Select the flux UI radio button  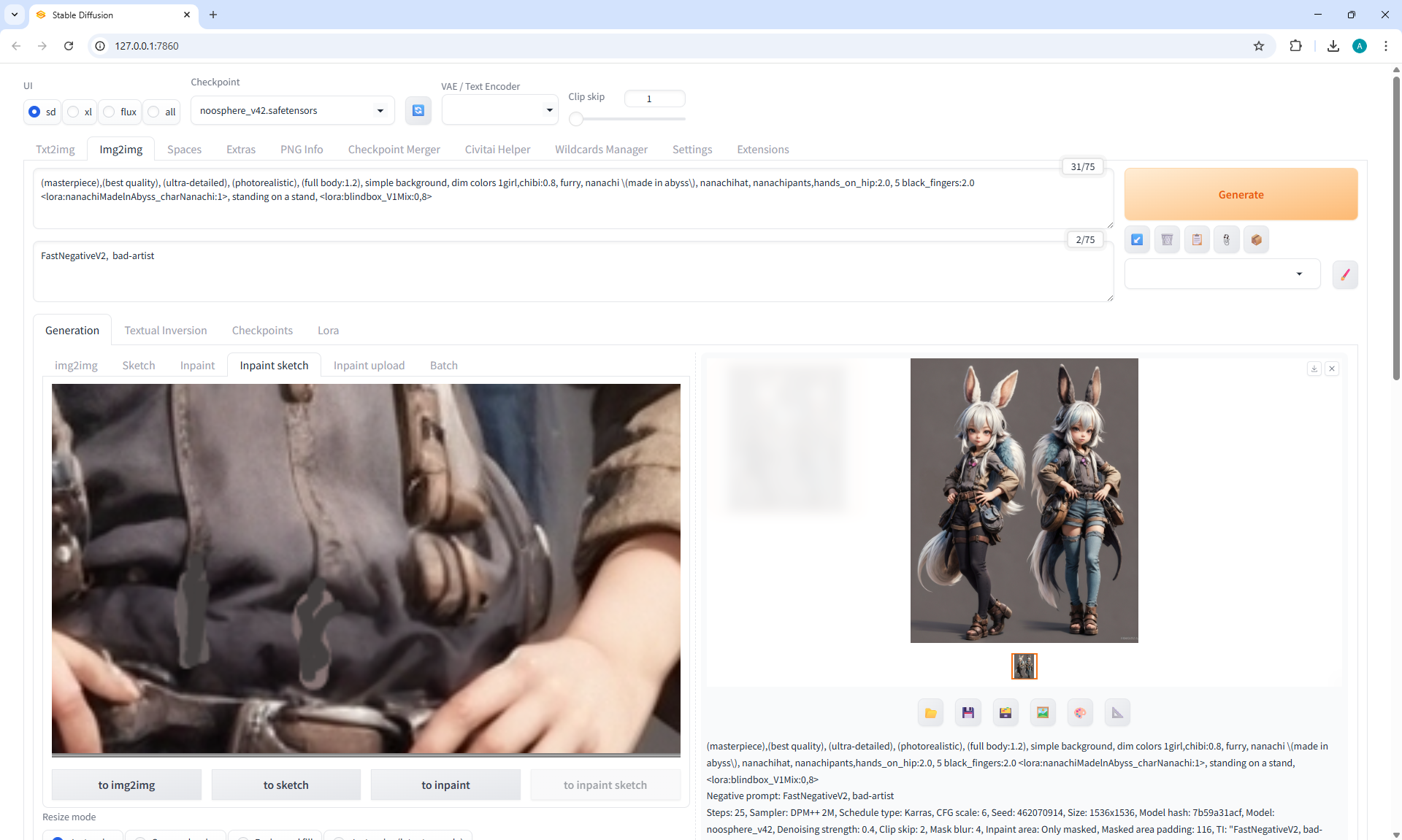110,112
